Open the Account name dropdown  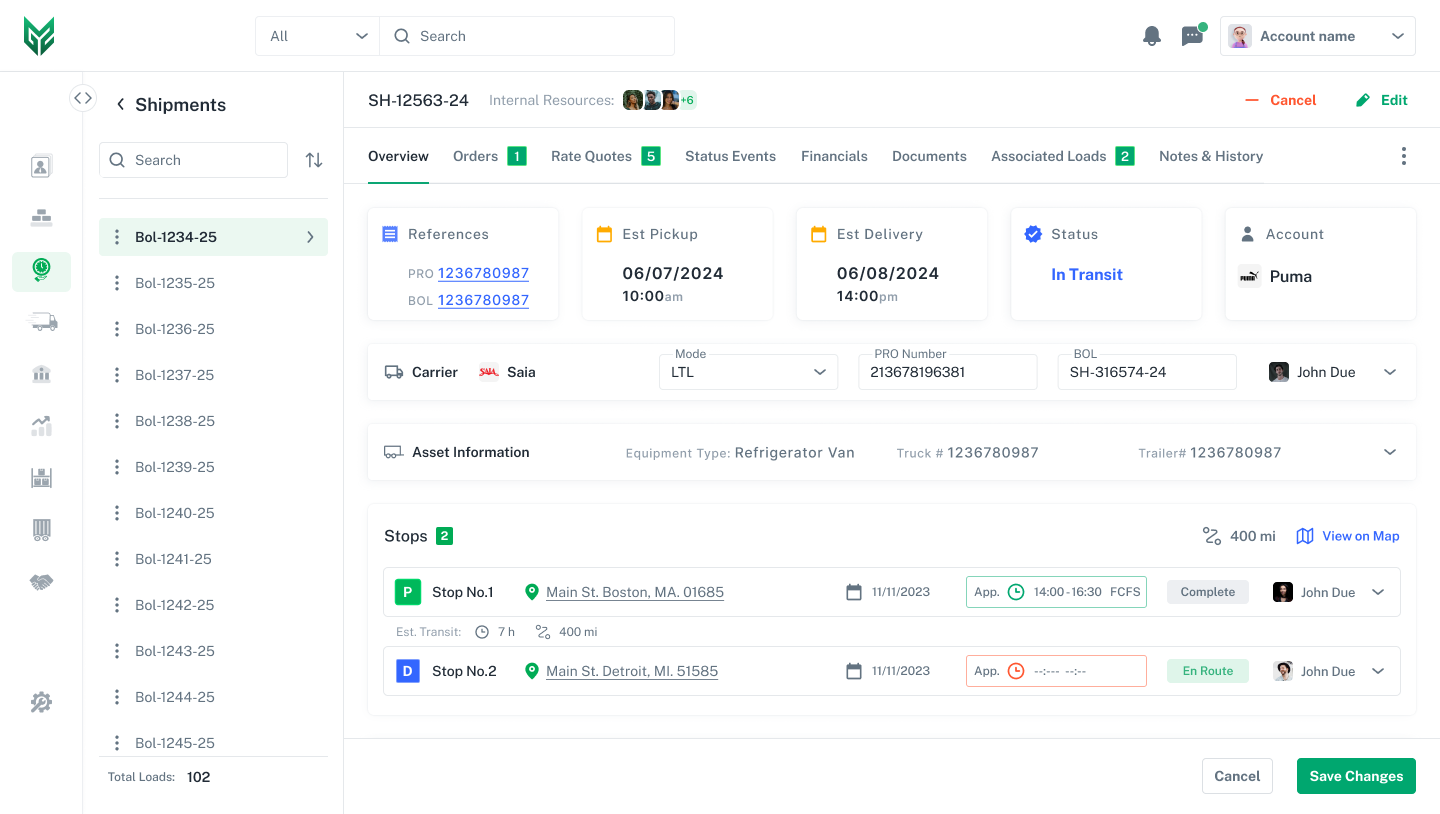pos(1318,36)
